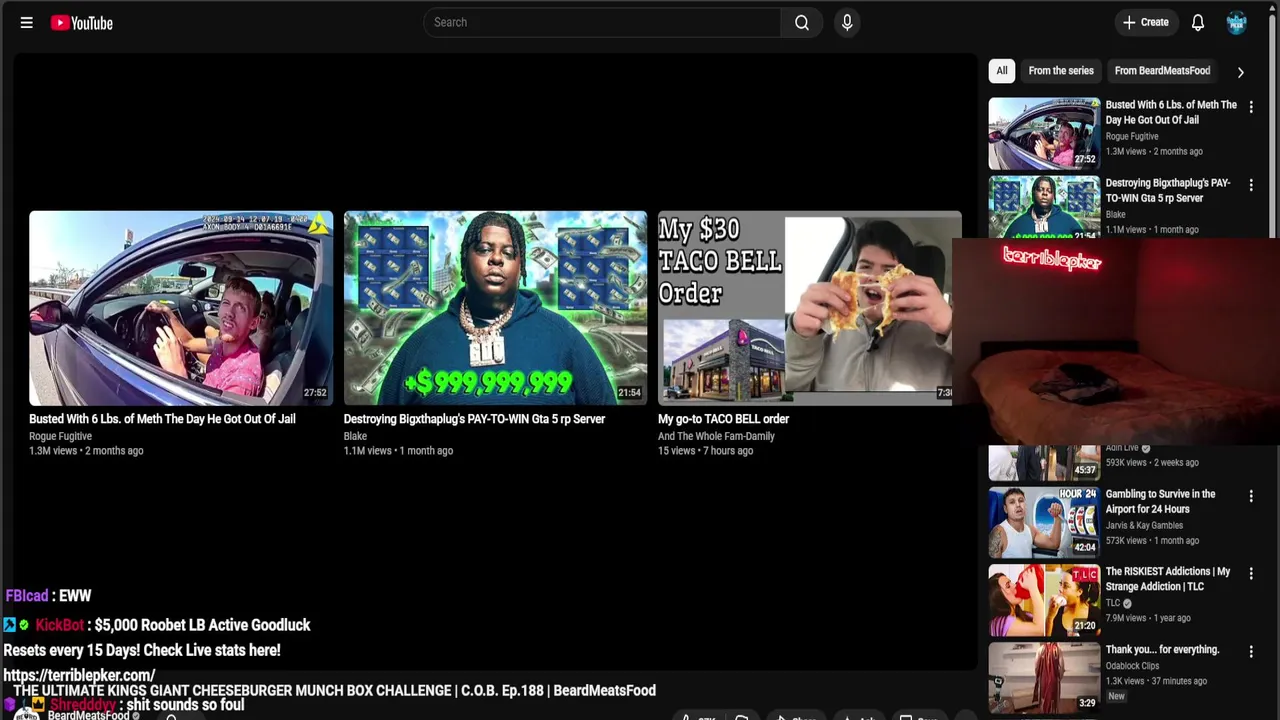1280x720 pixels.
Task: Open sidebar title The RISKIEST Addictions
Action: (x=1168, y=579)
